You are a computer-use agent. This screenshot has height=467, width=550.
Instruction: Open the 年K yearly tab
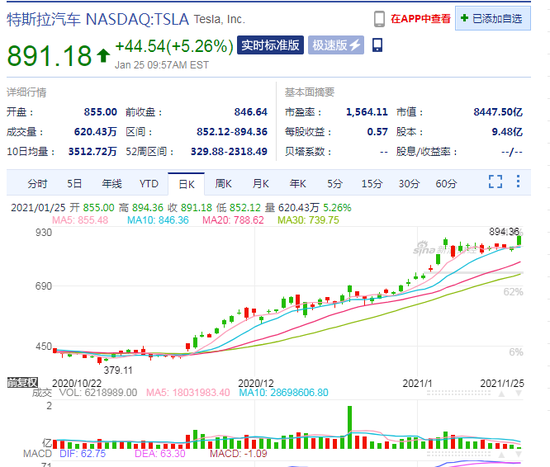tap(298, 184)
